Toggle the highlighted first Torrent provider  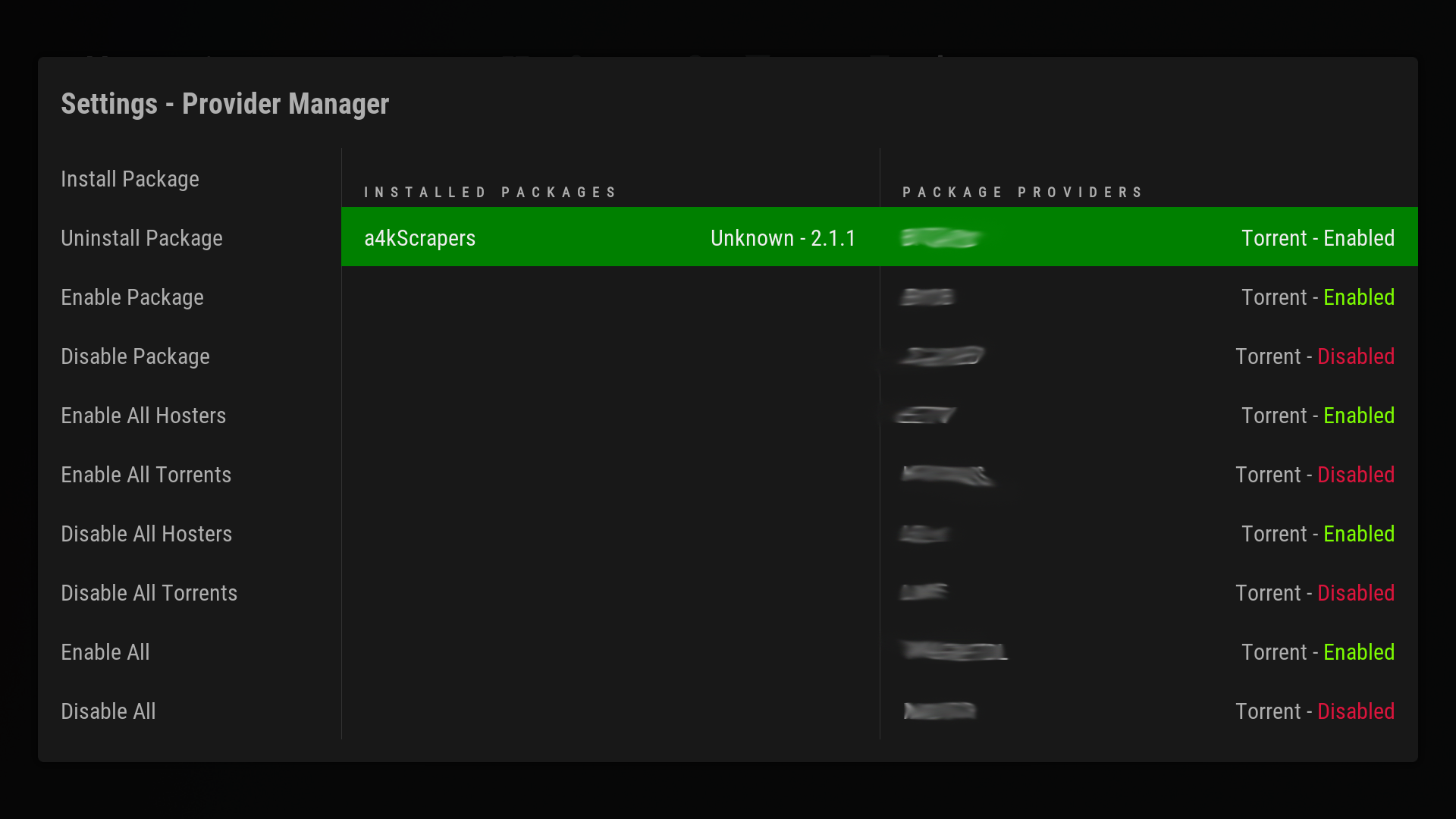coord(1148,238)
